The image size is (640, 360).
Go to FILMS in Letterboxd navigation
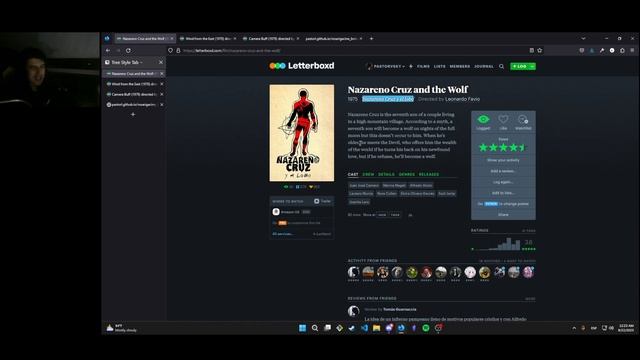click(423, 66)
